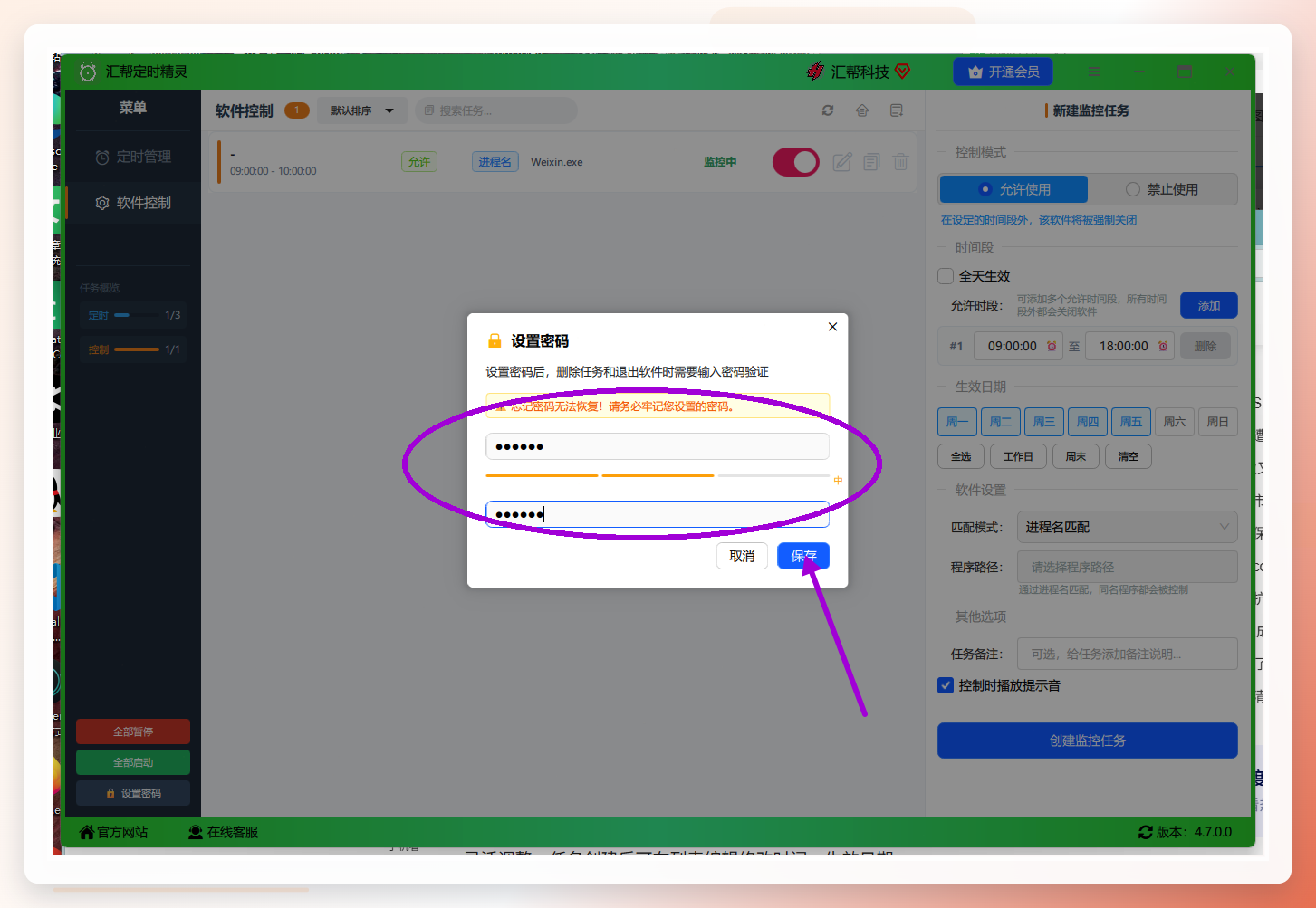Click clock icon in the 09:00:00 field
Viewport: 1316px width, 908px height.
coord(1052,346)
